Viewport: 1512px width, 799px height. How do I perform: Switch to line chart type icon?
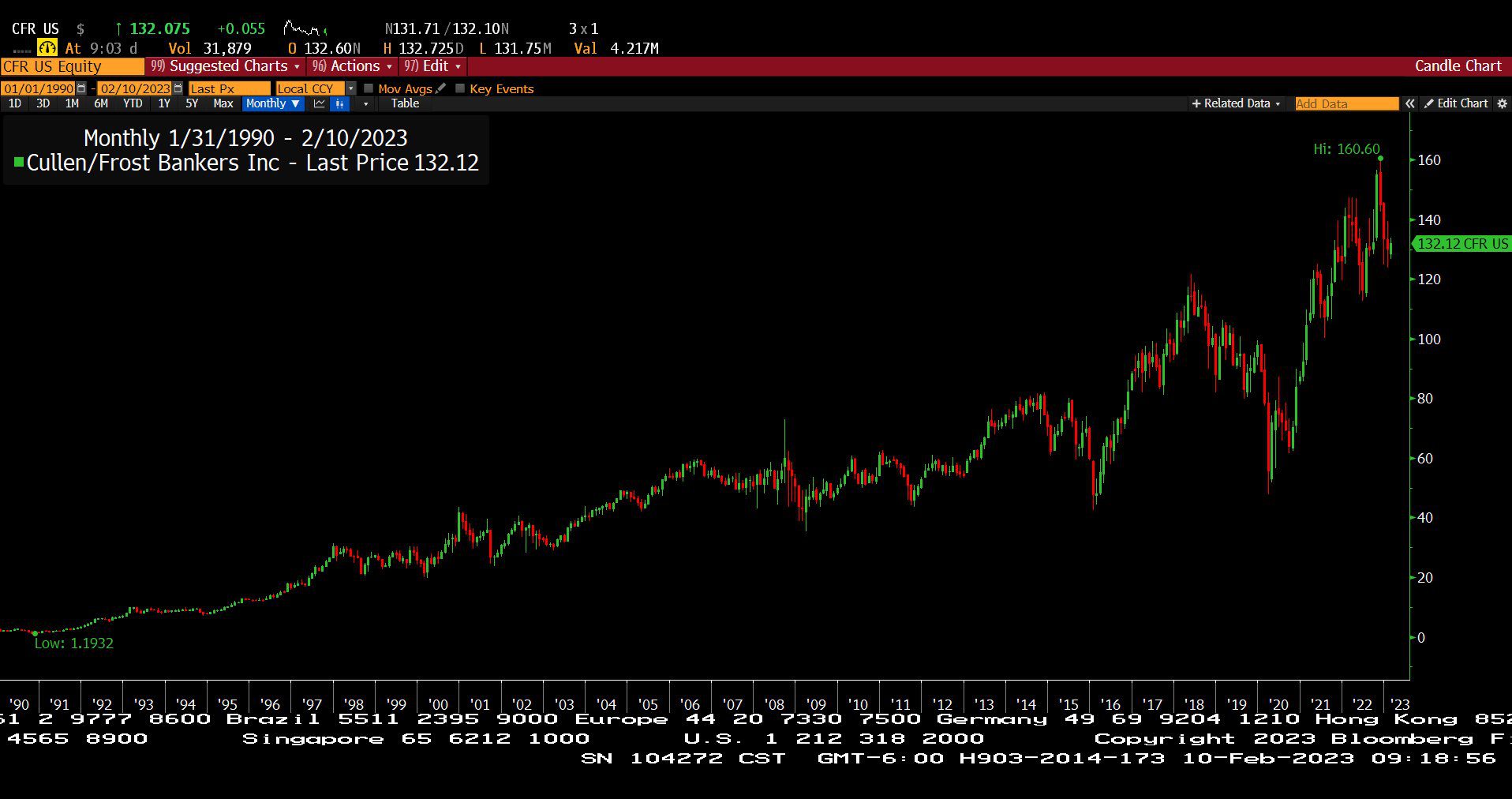tap(320, 103)
